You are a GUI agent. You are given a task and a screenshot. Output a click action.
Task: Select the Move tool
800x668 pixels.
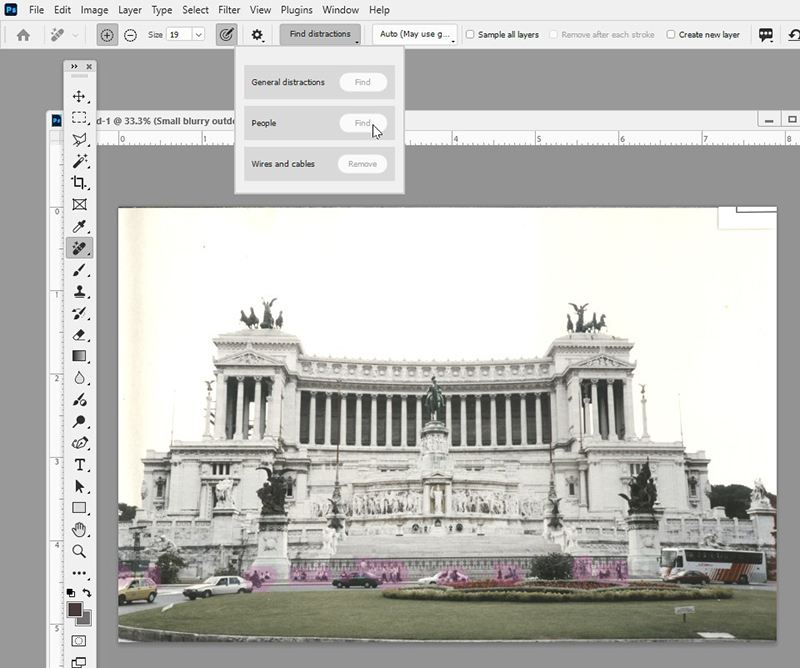pyautogui.click(x=79, y=96)
